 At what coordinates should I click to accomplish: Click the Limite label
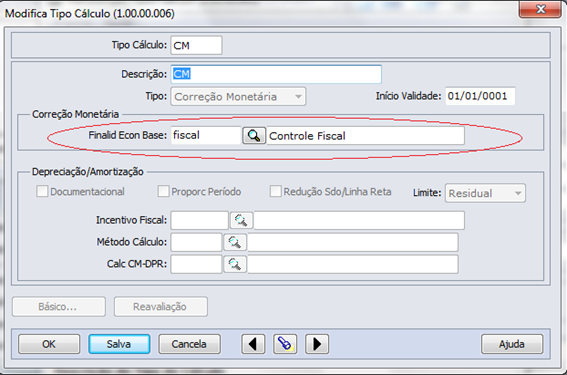(427, 193)
